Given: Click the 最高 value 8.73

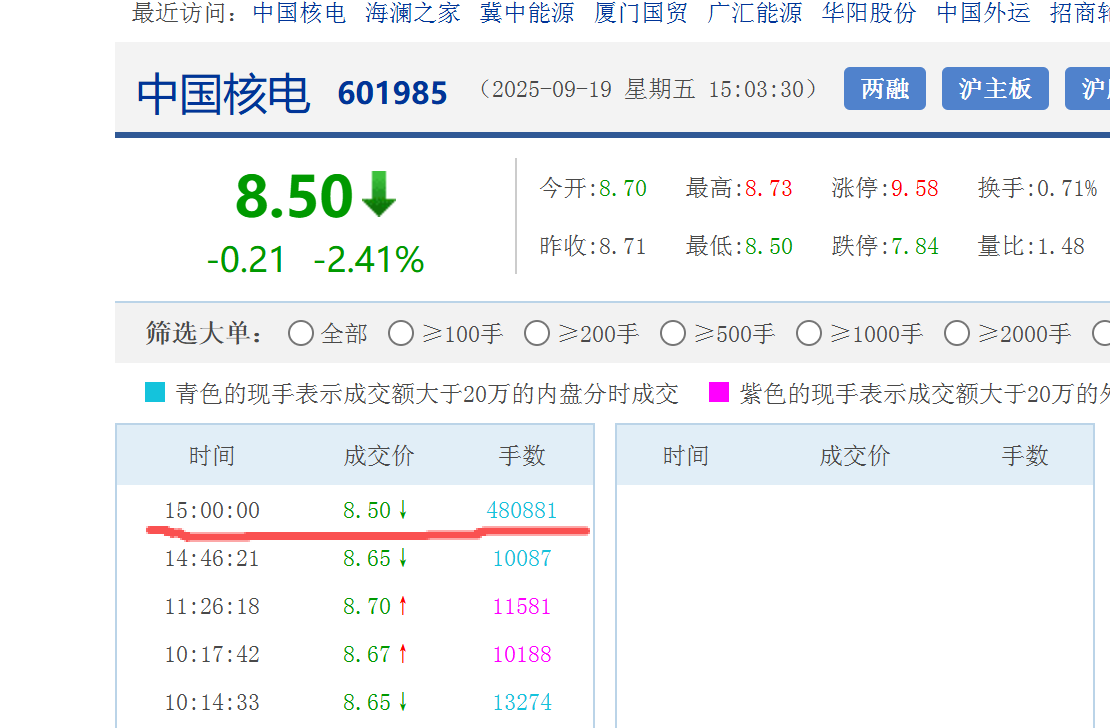Looking at the screenshot, I should tap(769, 188).
